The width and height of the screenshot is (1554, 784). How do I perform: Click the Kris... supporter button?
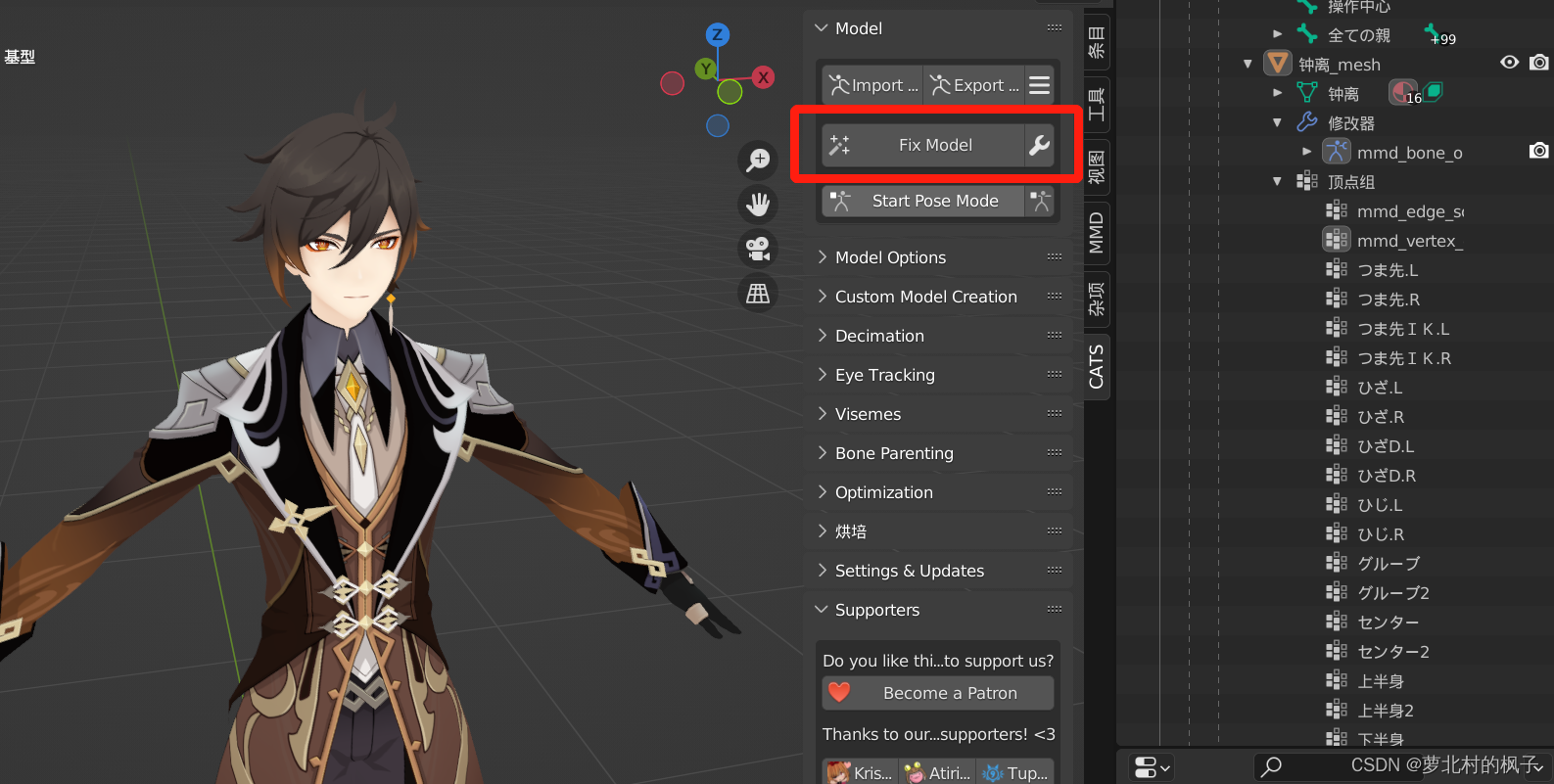(x=860, y=772)
